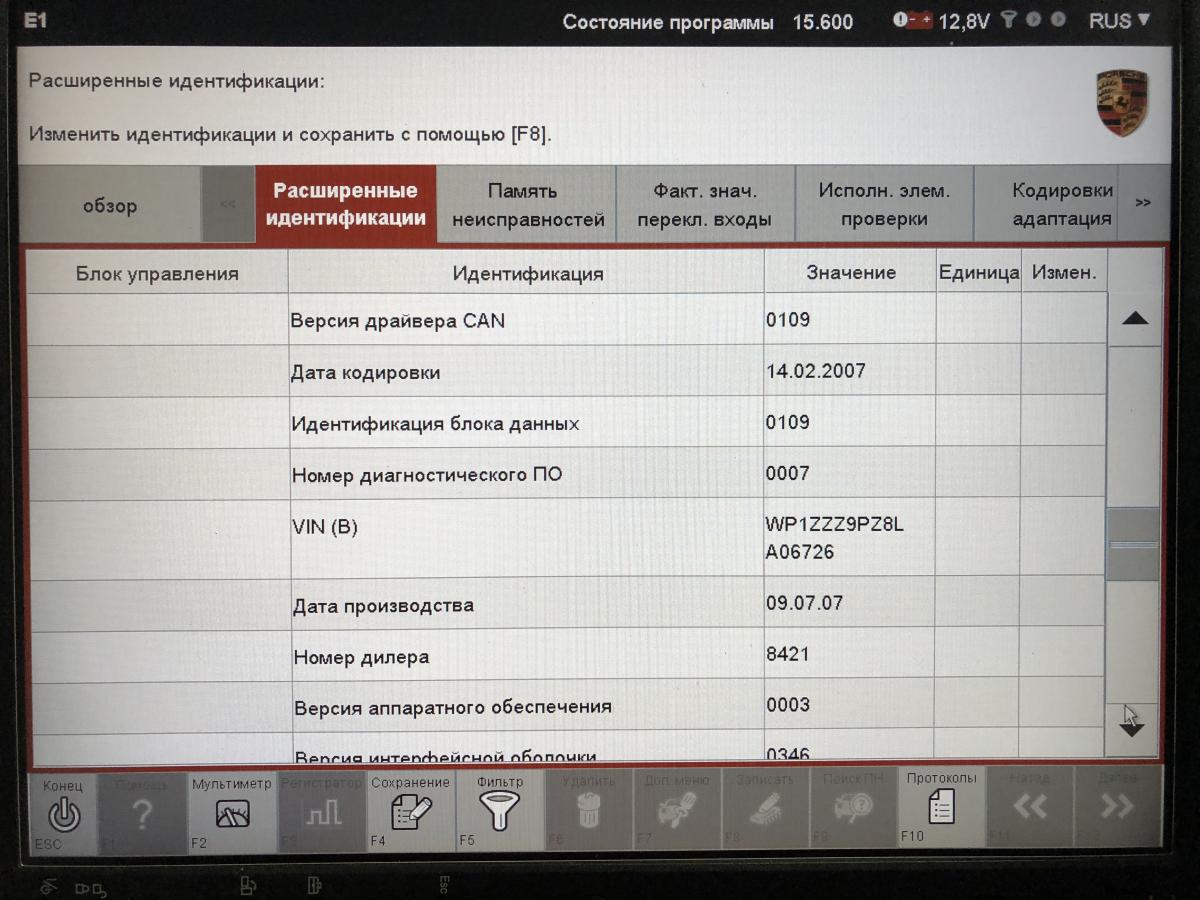Select the VIN (B) value cell
This screenshot has height=900, width=1200.
848,538
